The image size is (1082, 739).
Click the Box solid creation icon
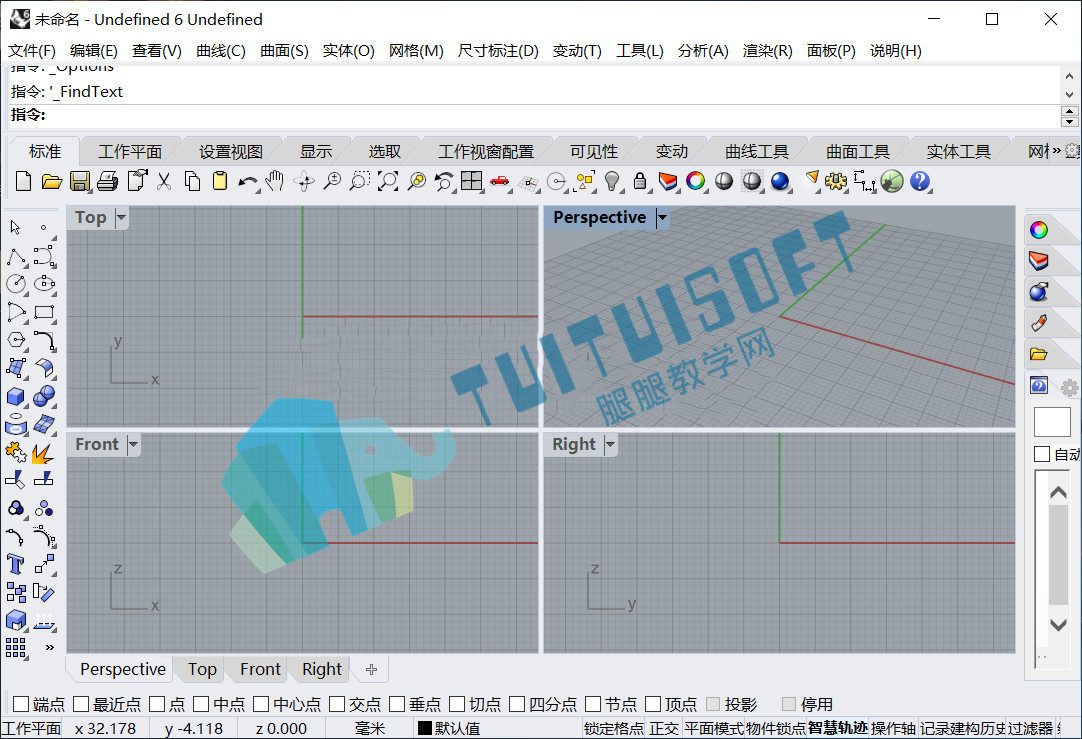(15, 397)
